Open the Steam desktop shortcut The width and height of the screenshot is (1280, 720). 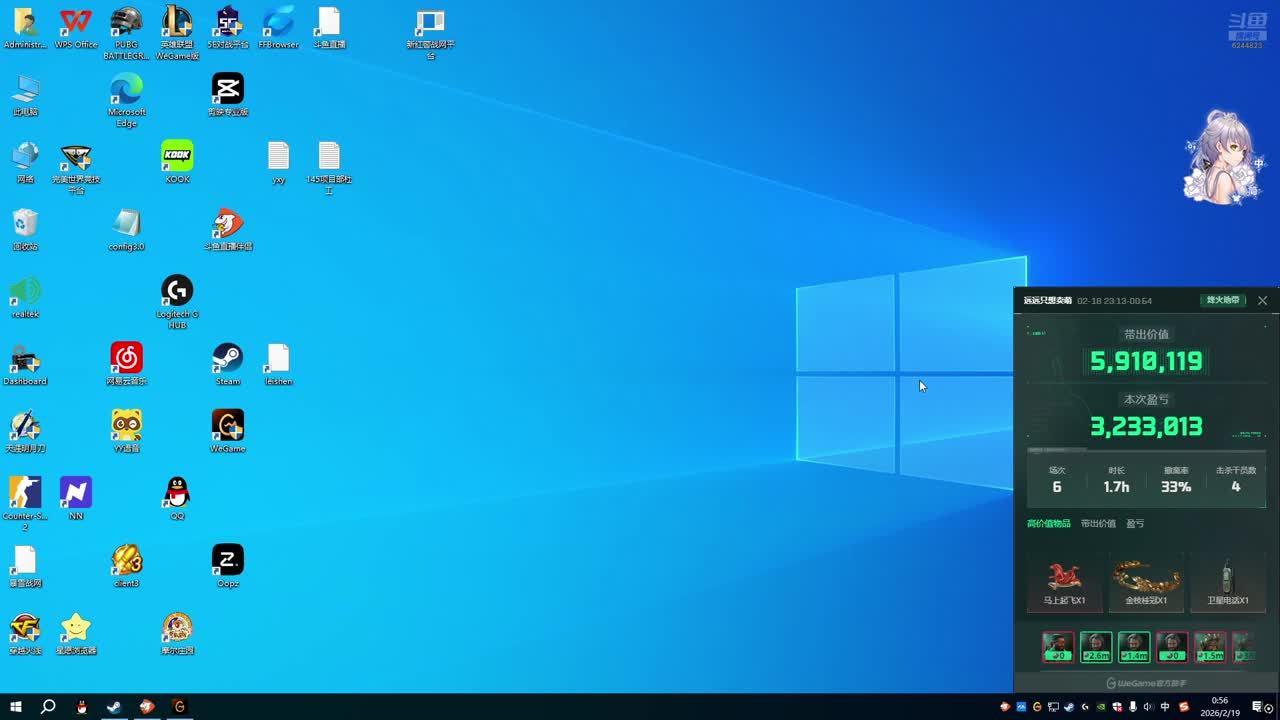tap(227, 360)
